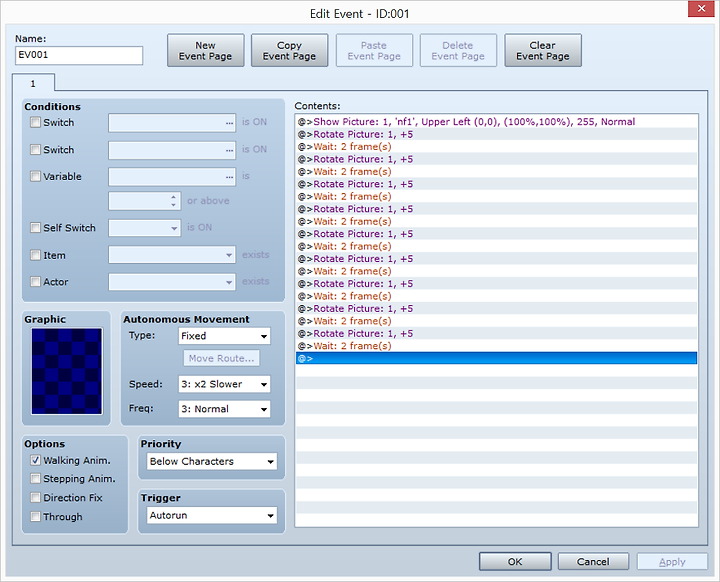The image size is (720, 582).
Task: Click Copy Event Page button
Action: click(x=289, y=51)
